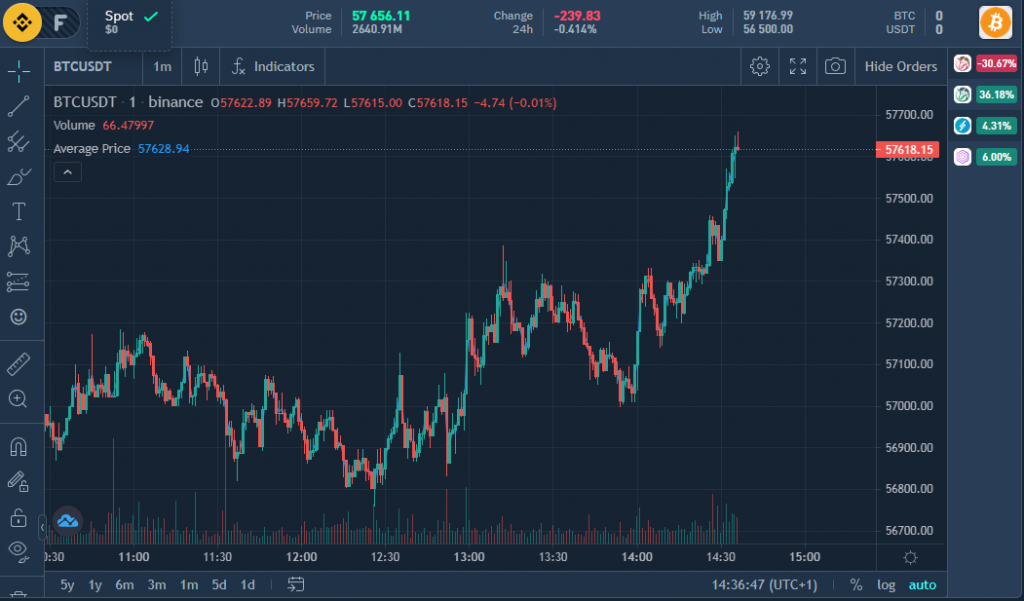Open the Go to date calendar icon
1024x601 pixels.
tap(295, 584)
